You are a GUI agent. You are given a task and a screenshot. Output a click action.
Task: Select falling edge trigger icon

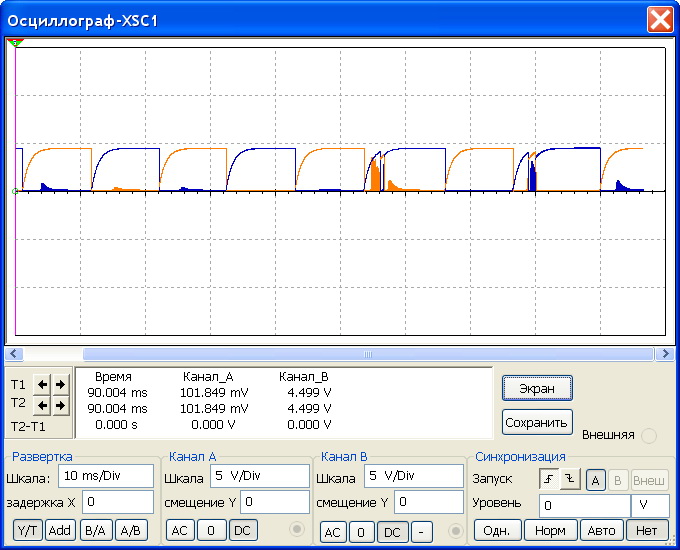pyautogui.click(x=570, y=479)
